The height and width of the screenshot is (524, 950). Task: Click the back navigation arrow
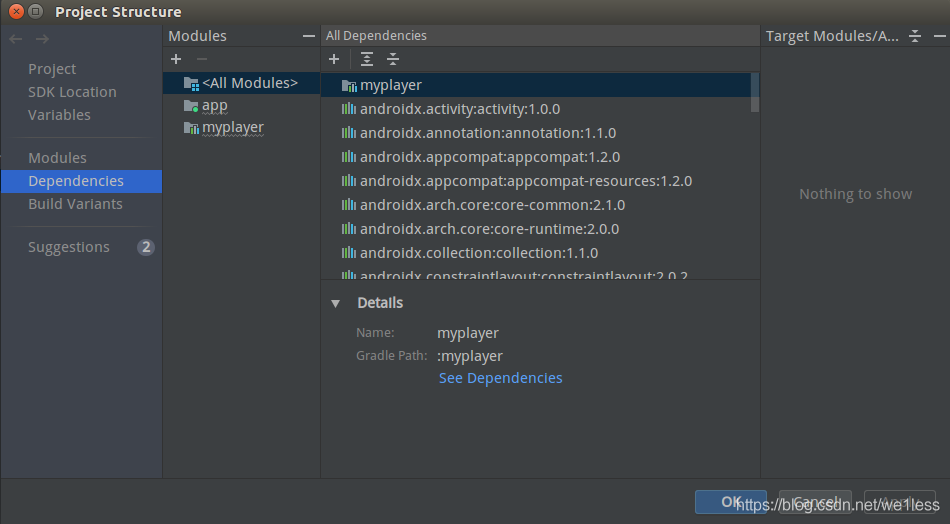[16, 39]
